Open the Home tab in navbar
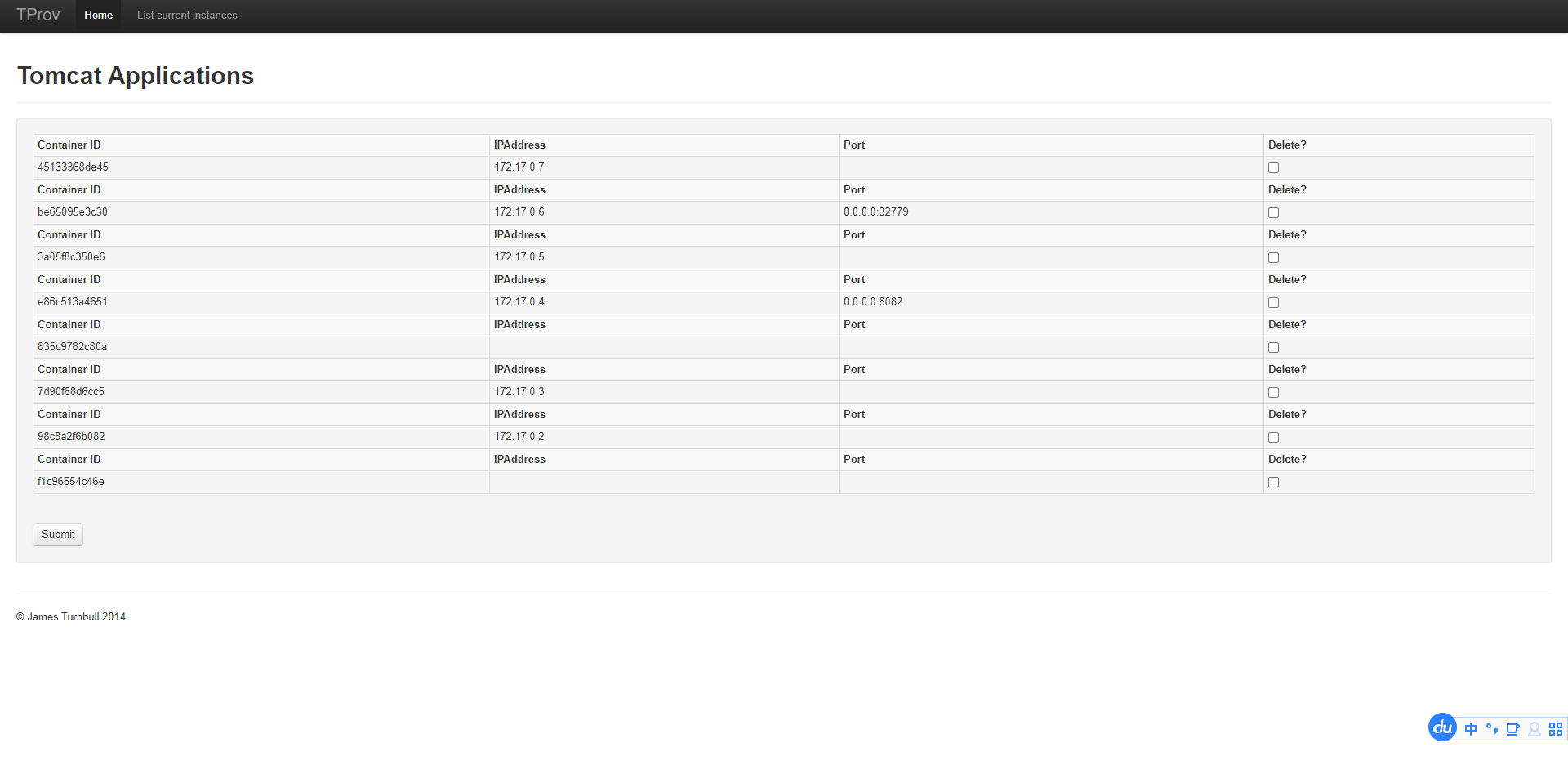This screenshot has height=765, width=1568. click(98, 16)
